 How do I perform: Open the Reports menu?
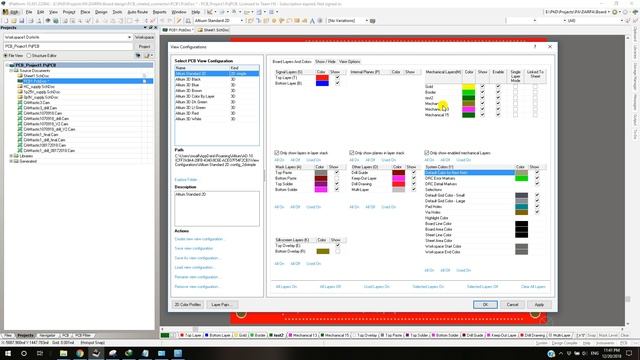point(160,12)
